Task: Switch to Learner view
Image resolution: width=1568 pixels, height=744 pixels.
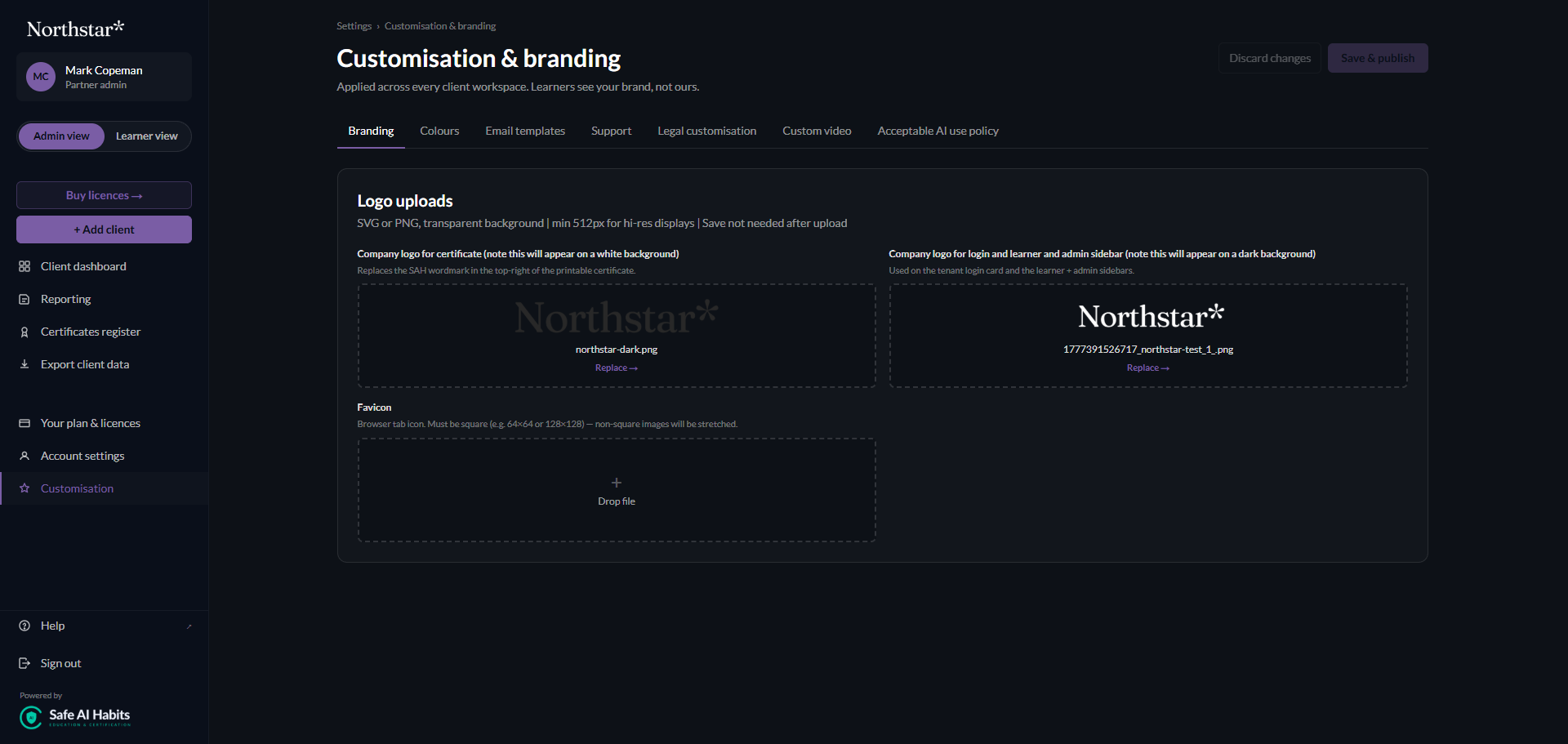Action: [x=147, y=136]
